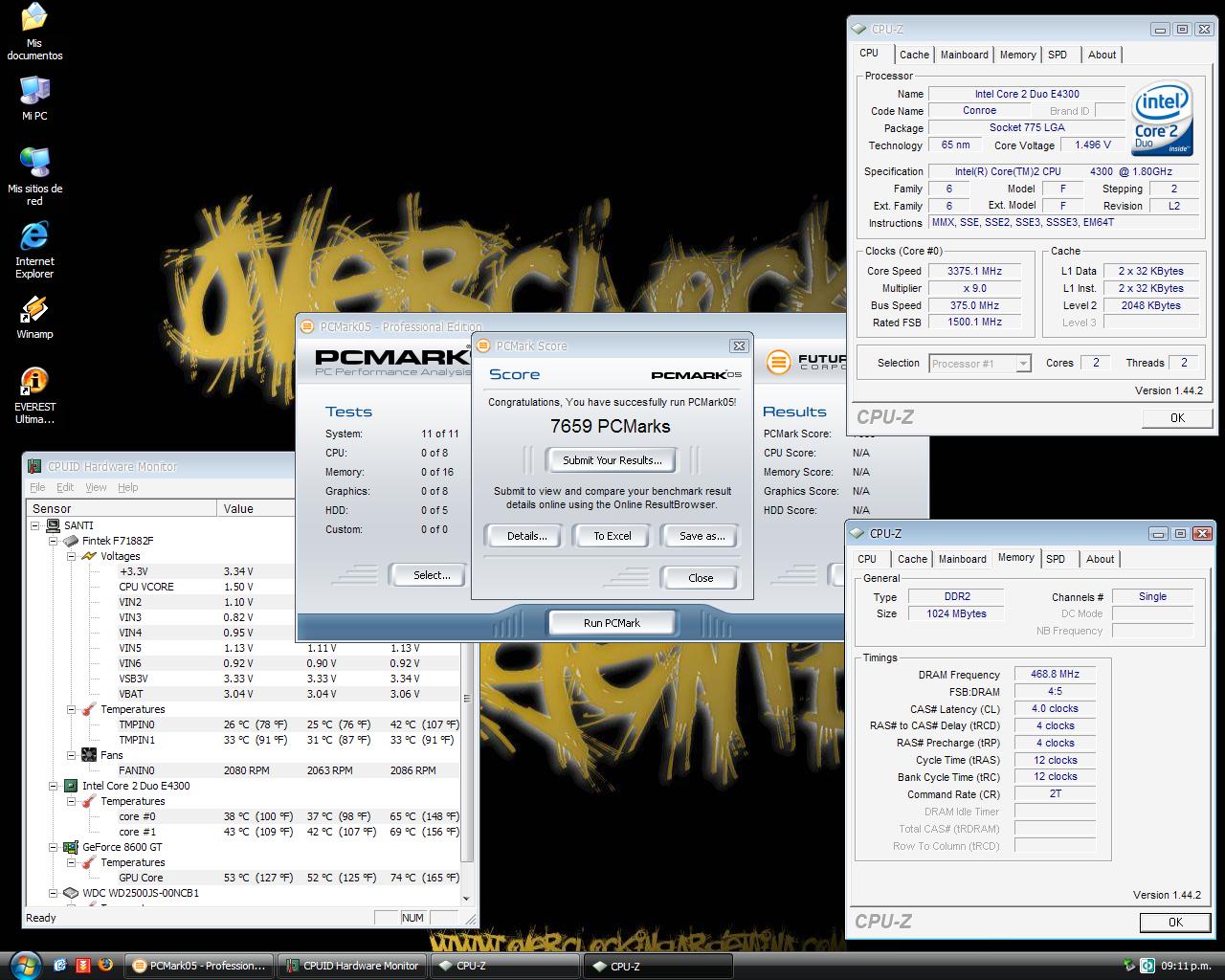Click Submit Your Results button

612,460
